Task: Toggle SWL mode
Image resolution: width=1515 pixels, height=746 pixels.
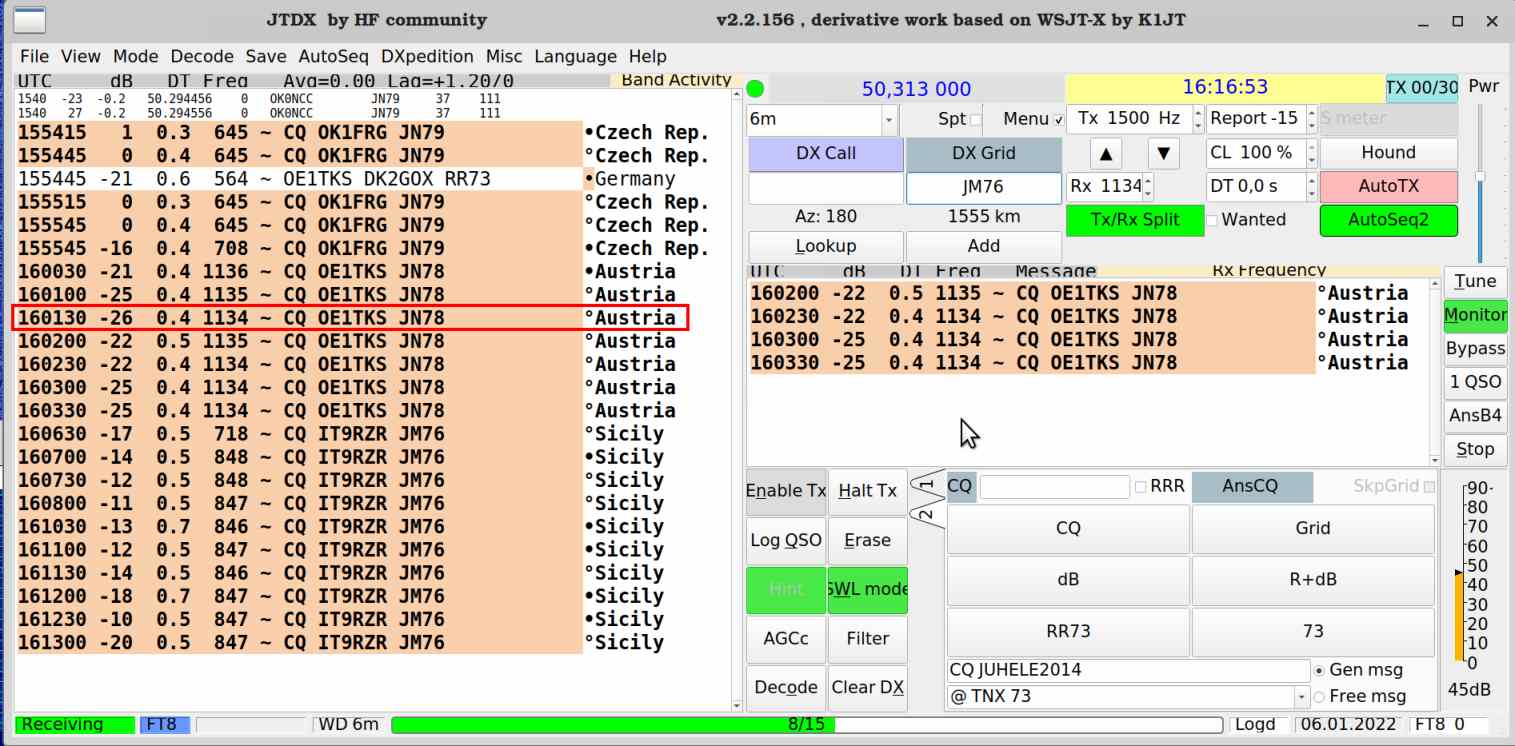Action: coord(867,589)
